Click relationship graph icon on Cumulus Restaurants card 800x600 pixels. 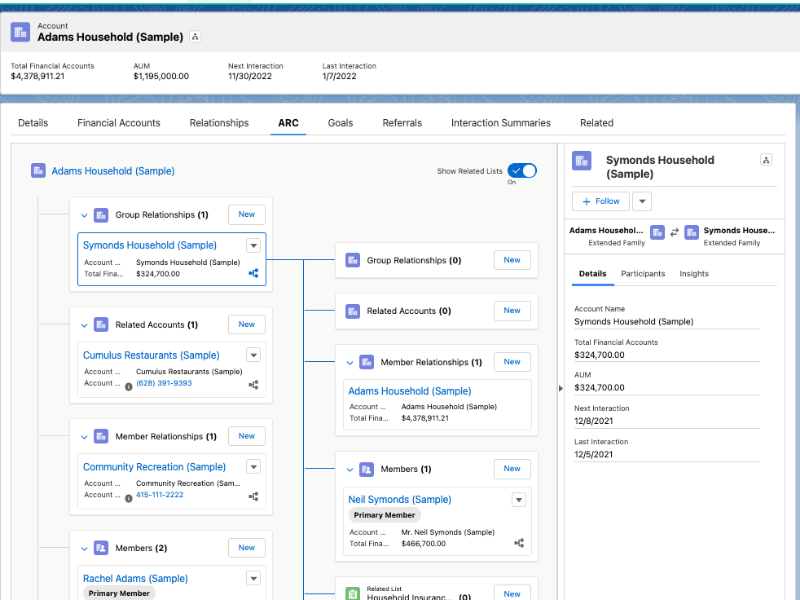tap(254, 384)
